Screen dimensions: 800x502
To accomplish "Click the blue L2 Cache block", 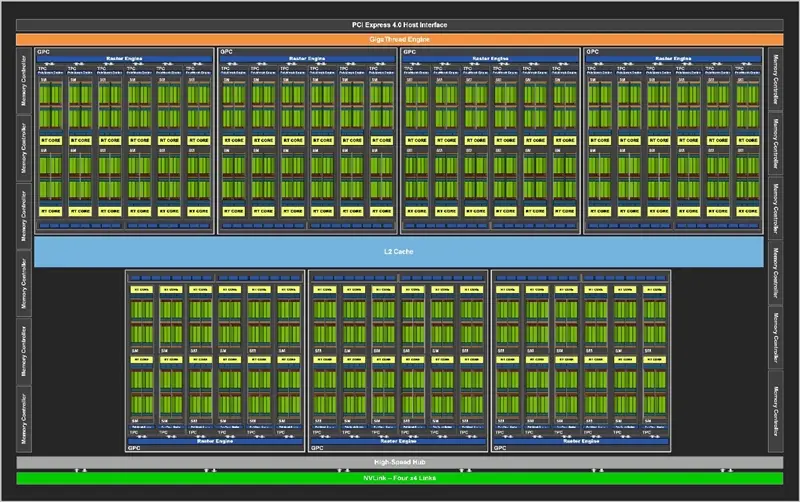I will pos(398,252).
